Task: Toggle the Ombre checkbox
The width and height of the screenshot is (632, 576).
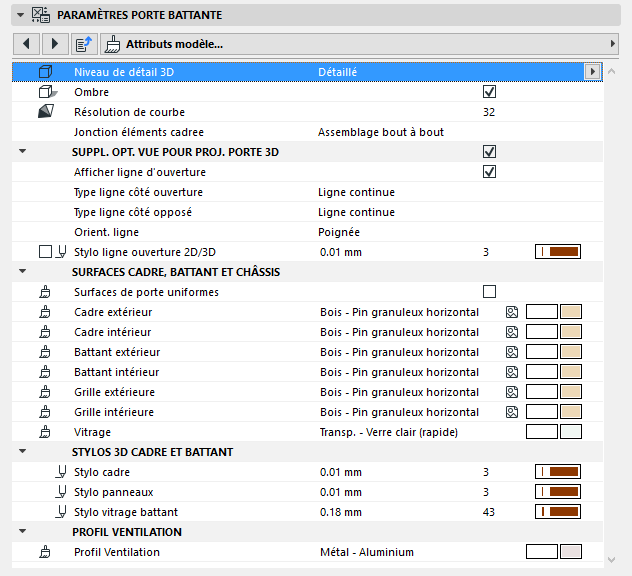Action: coord(489,92)
